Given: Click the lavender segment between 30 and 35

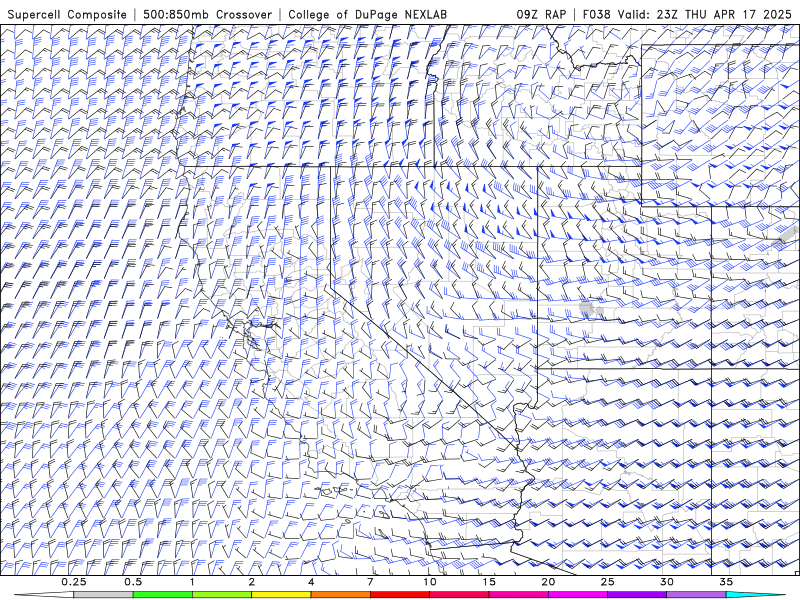Looking at the screenshot, I should (696, 595).
